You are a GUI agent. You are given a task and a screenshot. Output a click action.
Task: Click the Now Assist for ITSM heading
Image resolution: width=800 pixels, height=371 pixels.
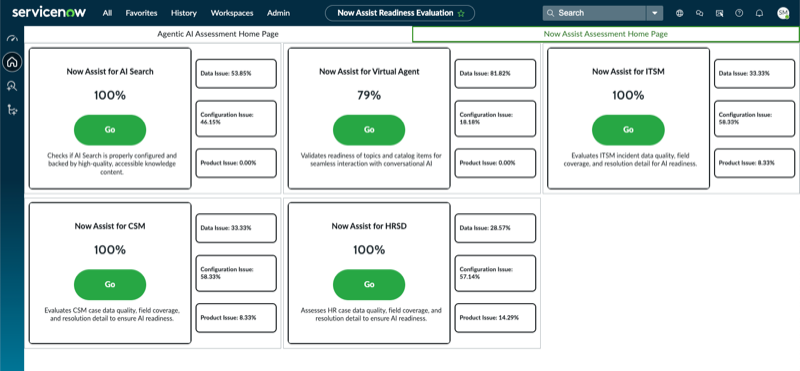pos(628,72)
